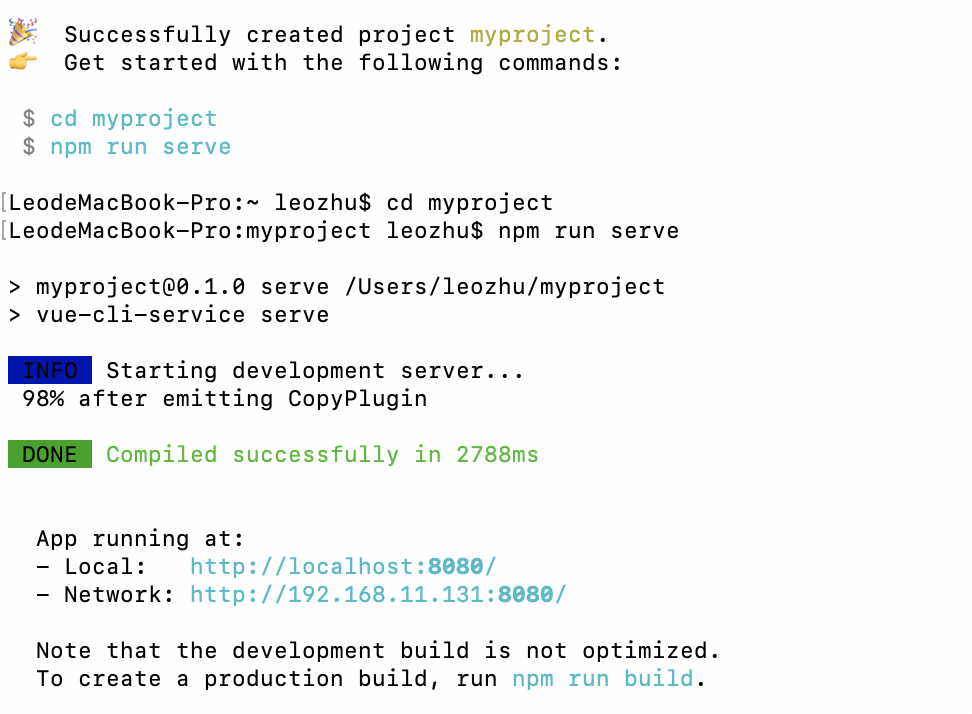Click 'Get started with the following commands' text
This screenshot has height=714, width=972.
pos(343,63)
